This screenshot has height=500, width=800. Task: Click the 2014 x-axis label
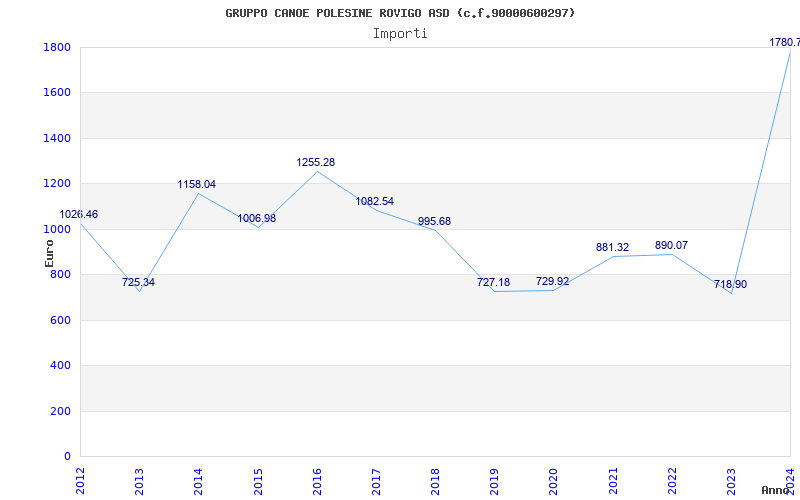pyautogui.click(x=198, y=482)
